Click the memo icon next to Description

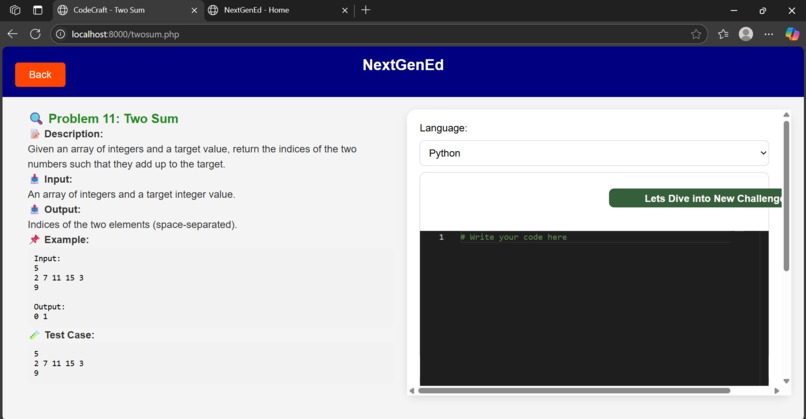click(x=34, y=134)
